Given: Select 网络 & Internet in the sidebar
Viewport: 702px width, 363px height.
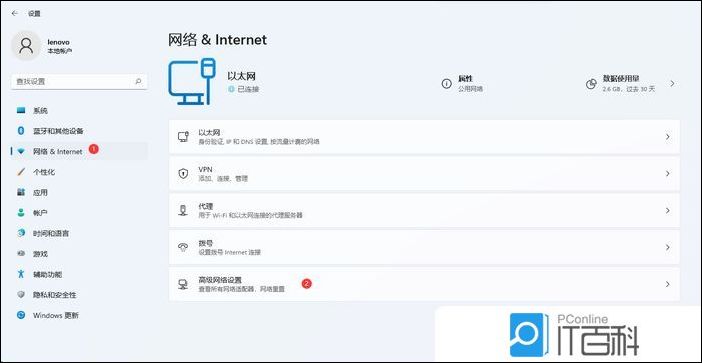Looking at the screenshot, I should click(79, 152).
